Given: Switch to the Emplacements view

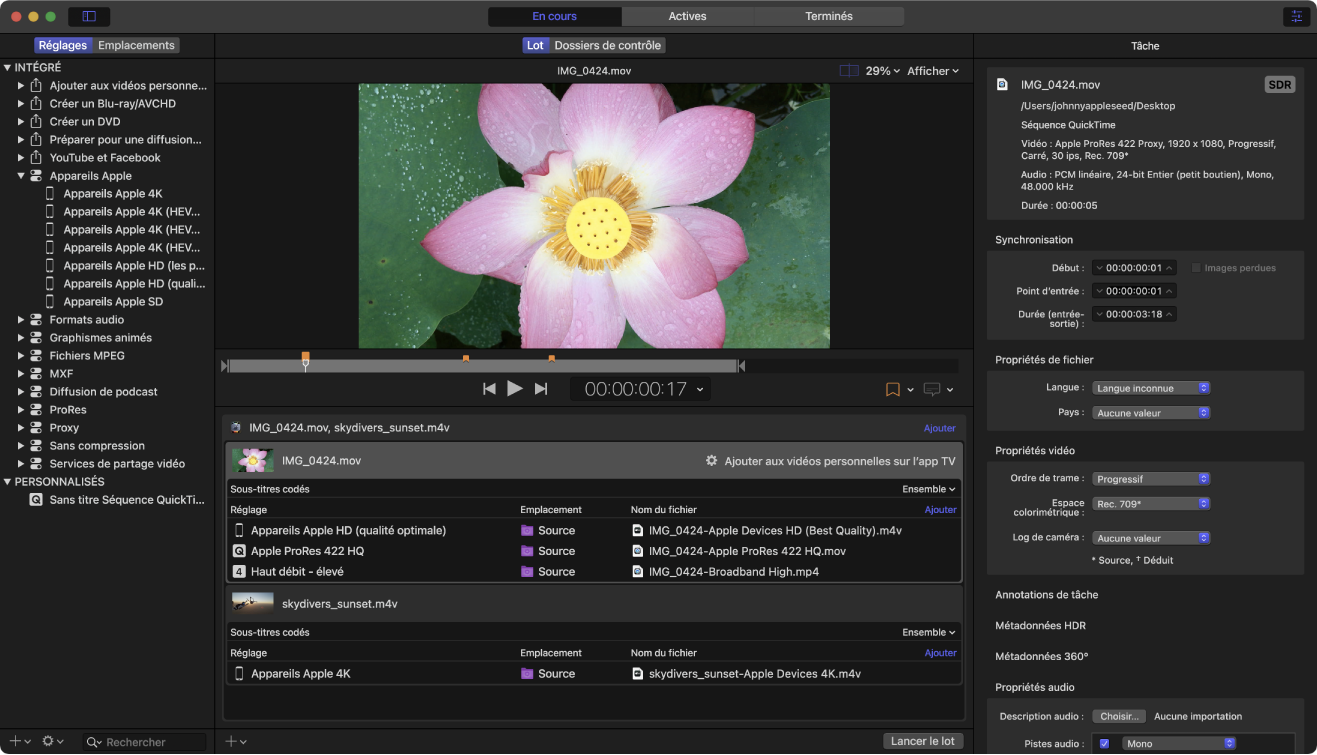Looking at the screenshot, I should (136, 45).
